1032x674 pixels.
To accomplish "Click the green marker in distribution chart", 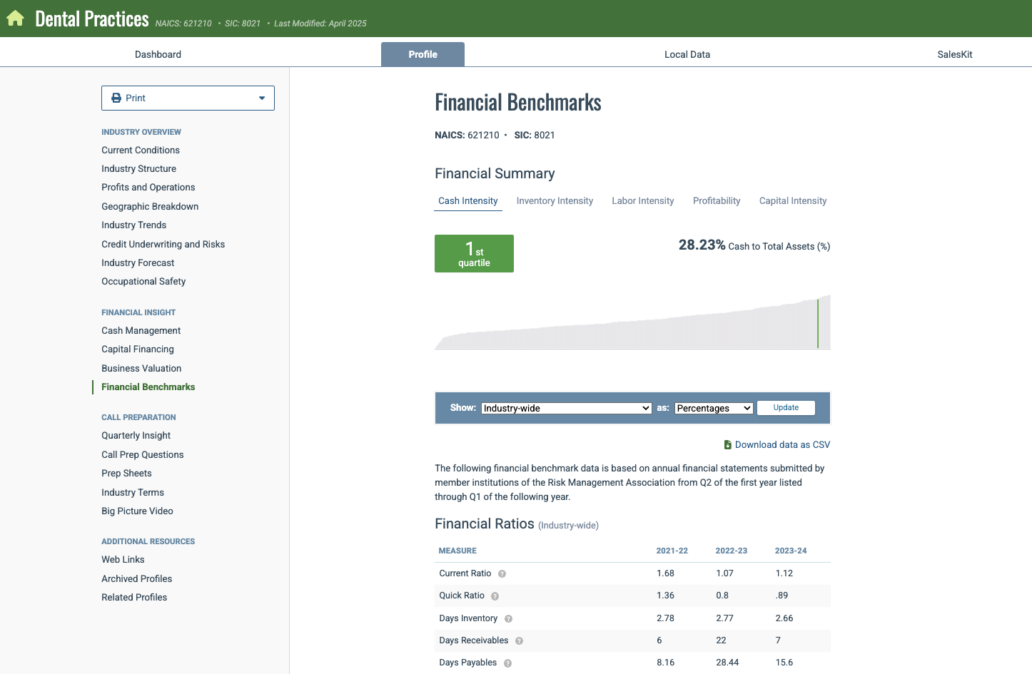I will coord(817,323).
